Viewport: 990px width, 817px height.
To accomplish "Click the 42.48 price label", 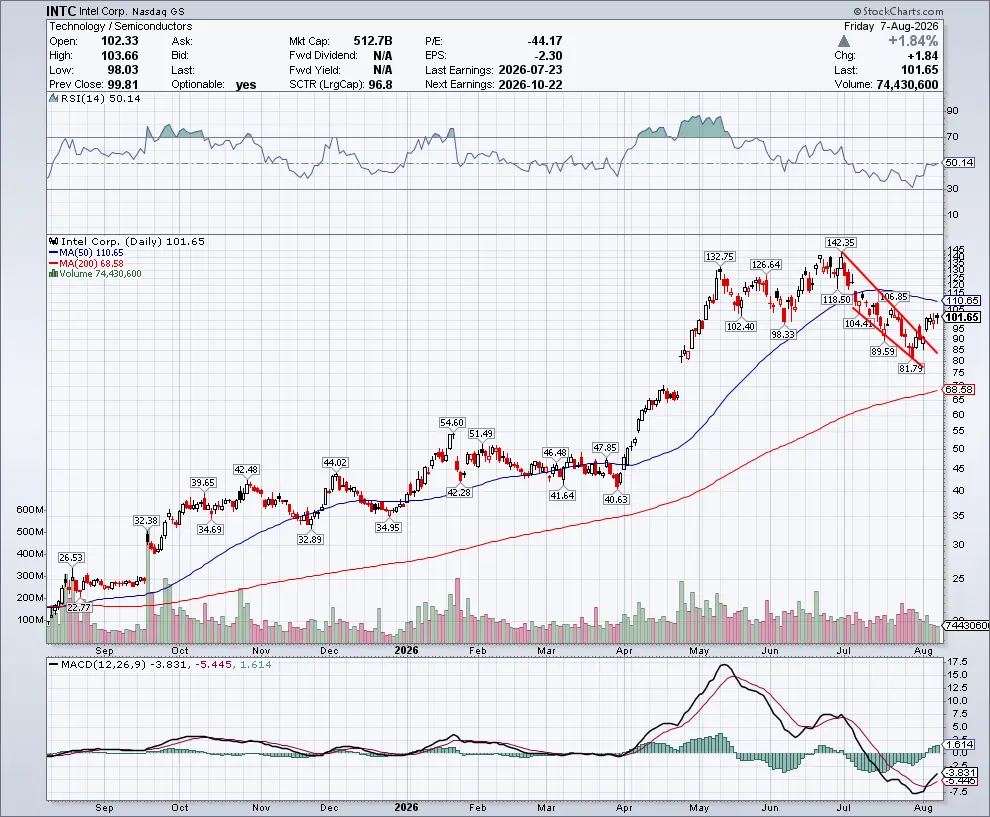I will pyautogui.click(x=246, y=470).
